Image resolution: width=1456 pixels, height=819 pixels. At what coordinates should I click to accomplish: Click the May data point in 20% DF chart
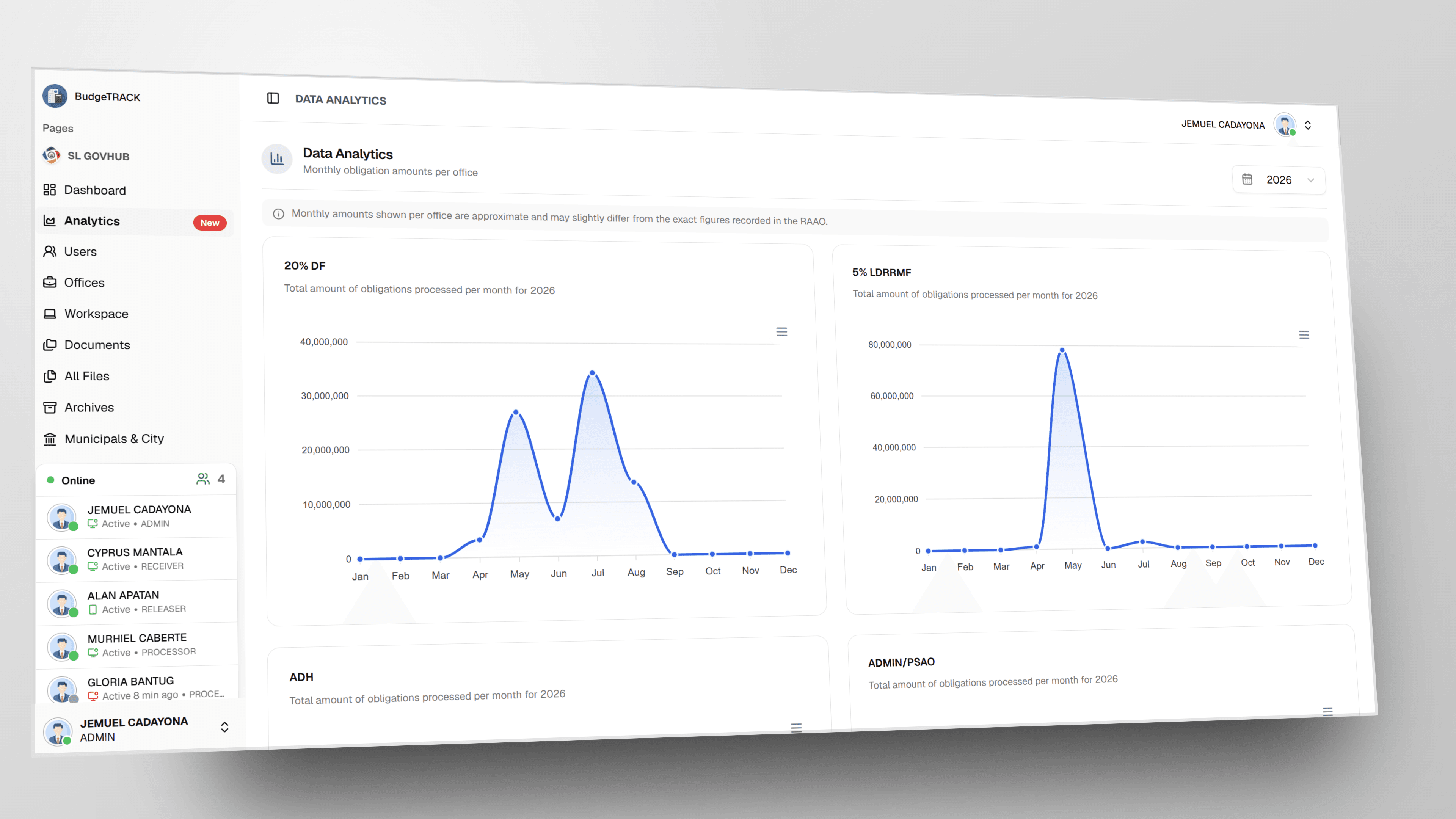click(x=516, y=412)
